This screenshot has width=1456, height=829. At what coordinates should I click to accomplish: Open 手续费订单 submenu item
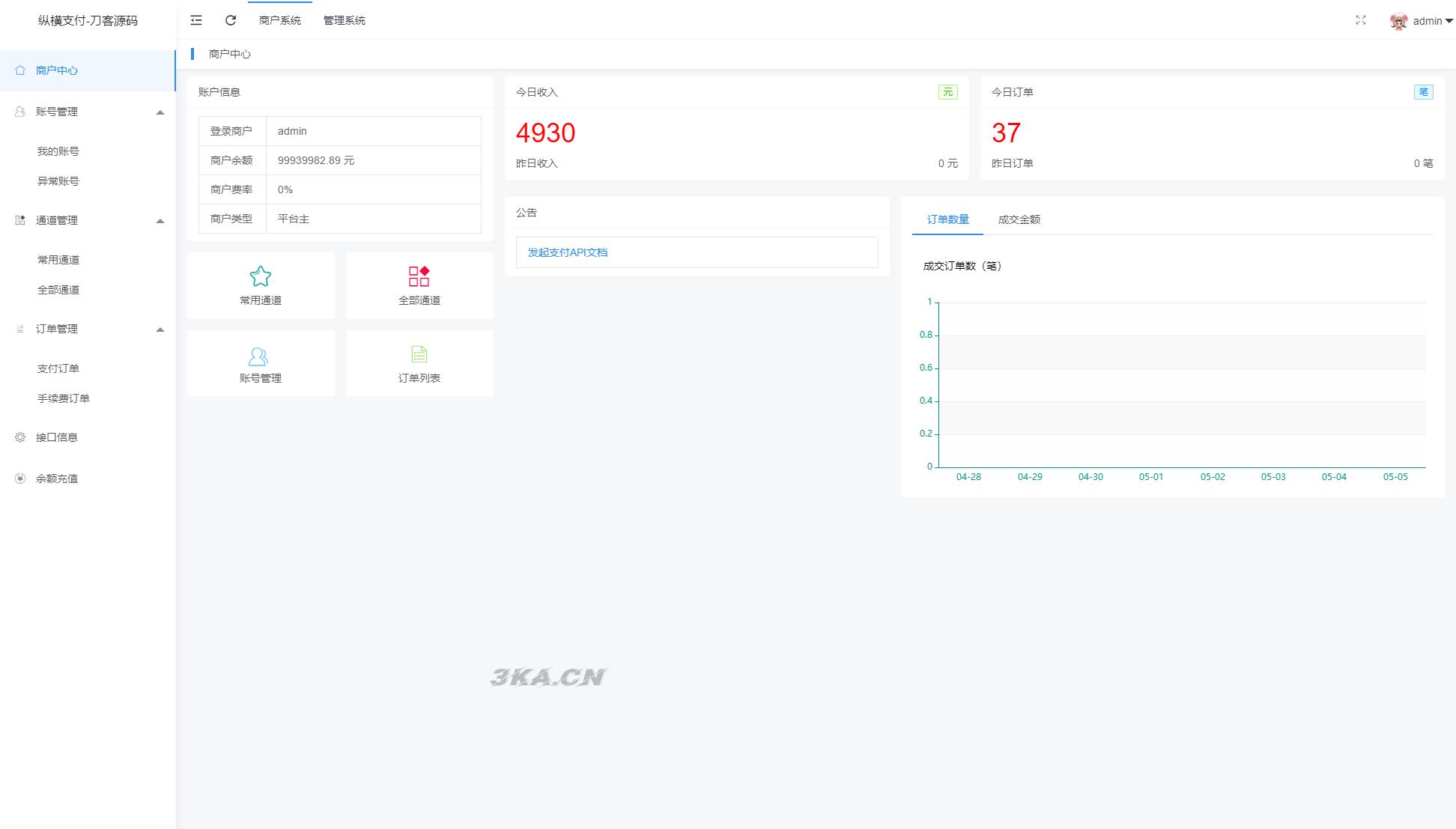coord(64,398)
